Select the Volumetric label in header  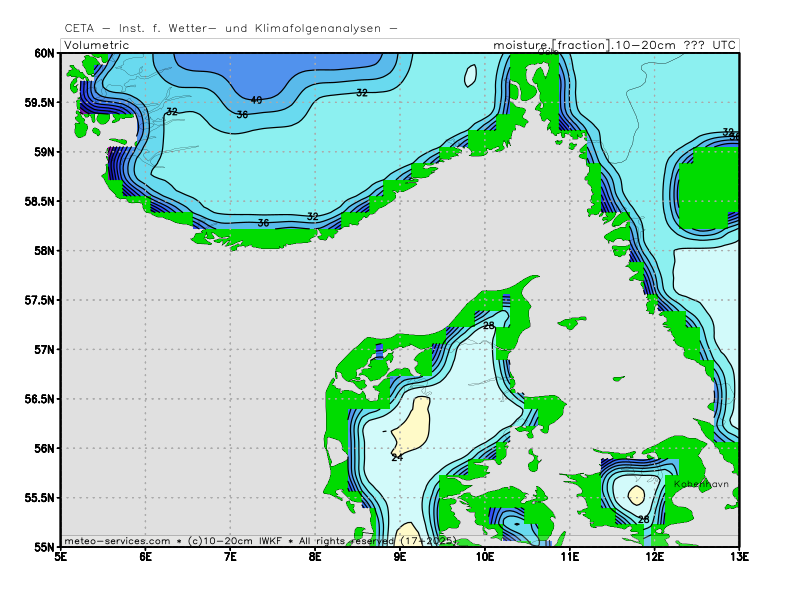pos(98,45)
